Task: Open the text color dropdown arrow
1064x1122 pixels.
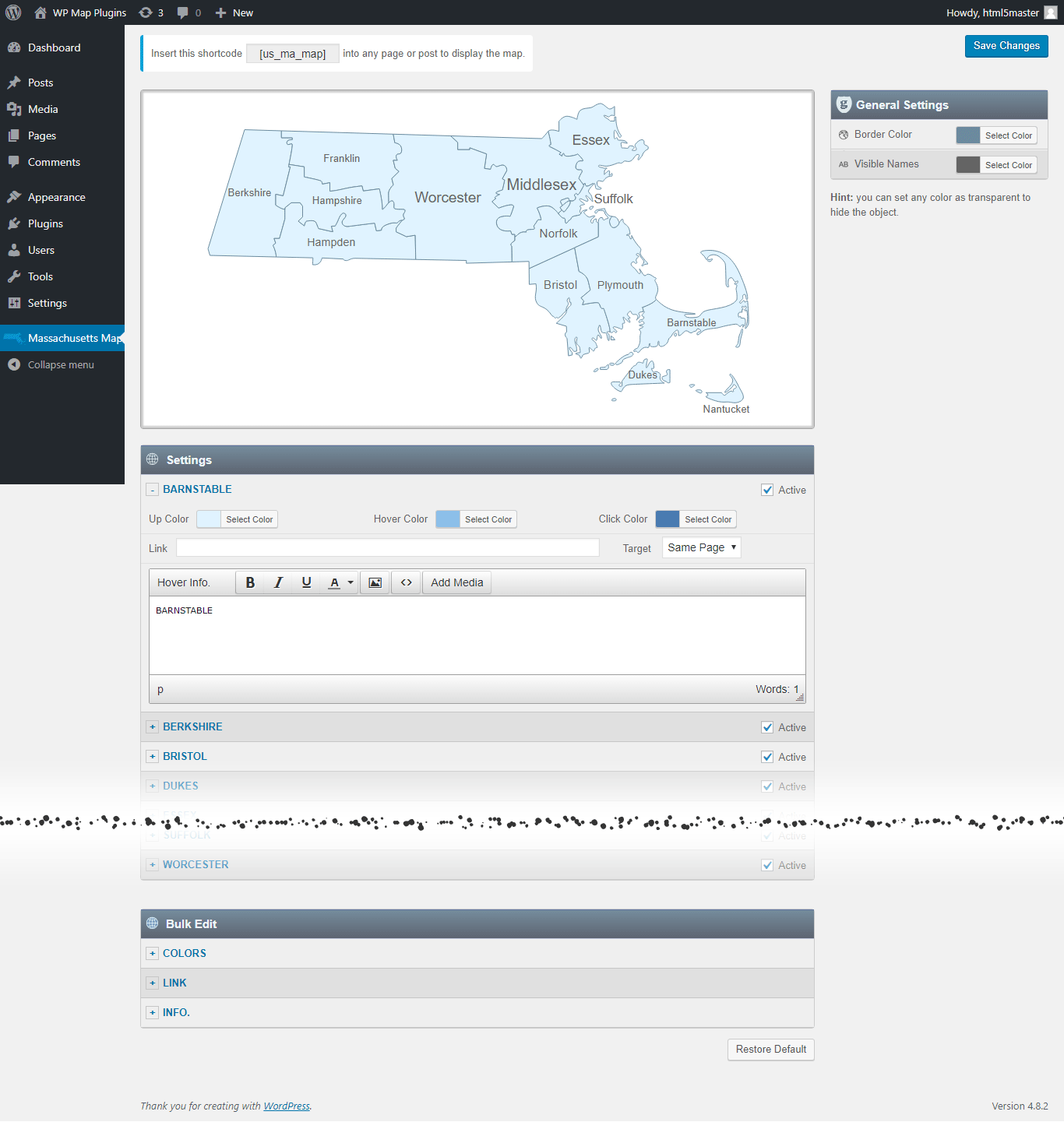Action: [x=351, y=582]
